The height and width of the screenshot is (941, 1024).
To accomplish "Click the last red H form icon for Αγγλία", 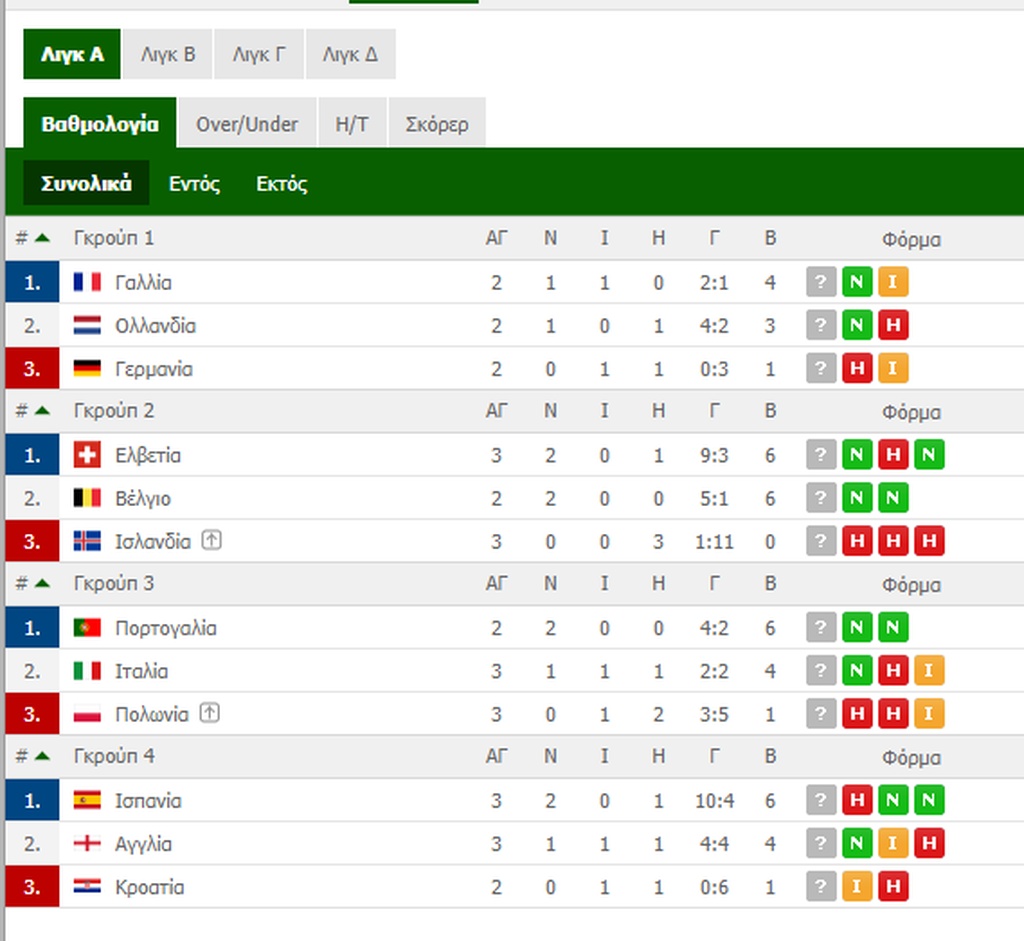I will click(x=928, y=844).
